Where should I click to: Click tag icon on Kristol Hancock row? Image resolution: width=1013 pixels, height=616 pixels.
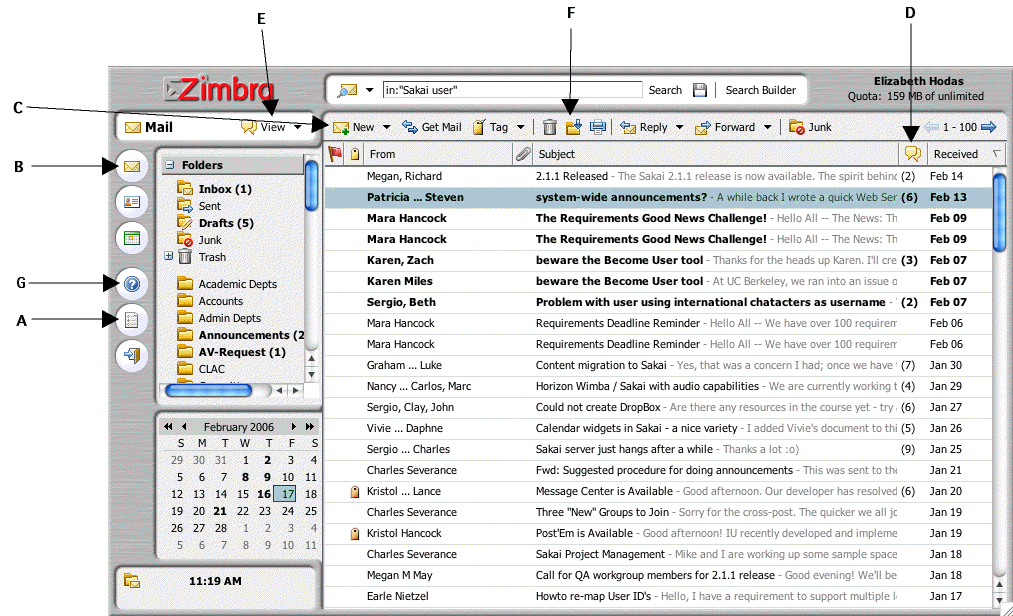[x=355, y=534]
